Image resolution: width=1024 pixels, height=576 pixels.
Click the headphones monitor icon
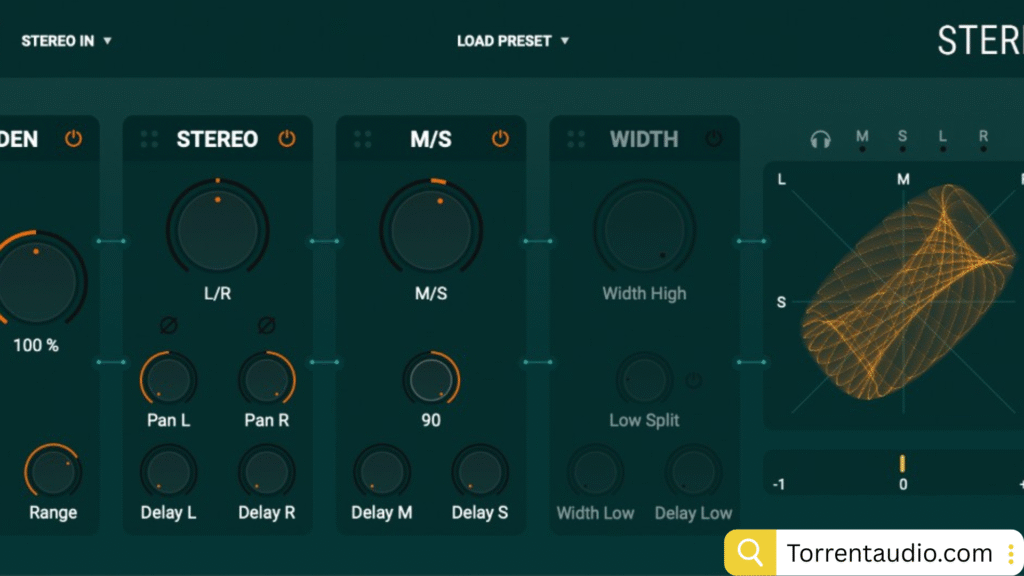tap(820, 139)
